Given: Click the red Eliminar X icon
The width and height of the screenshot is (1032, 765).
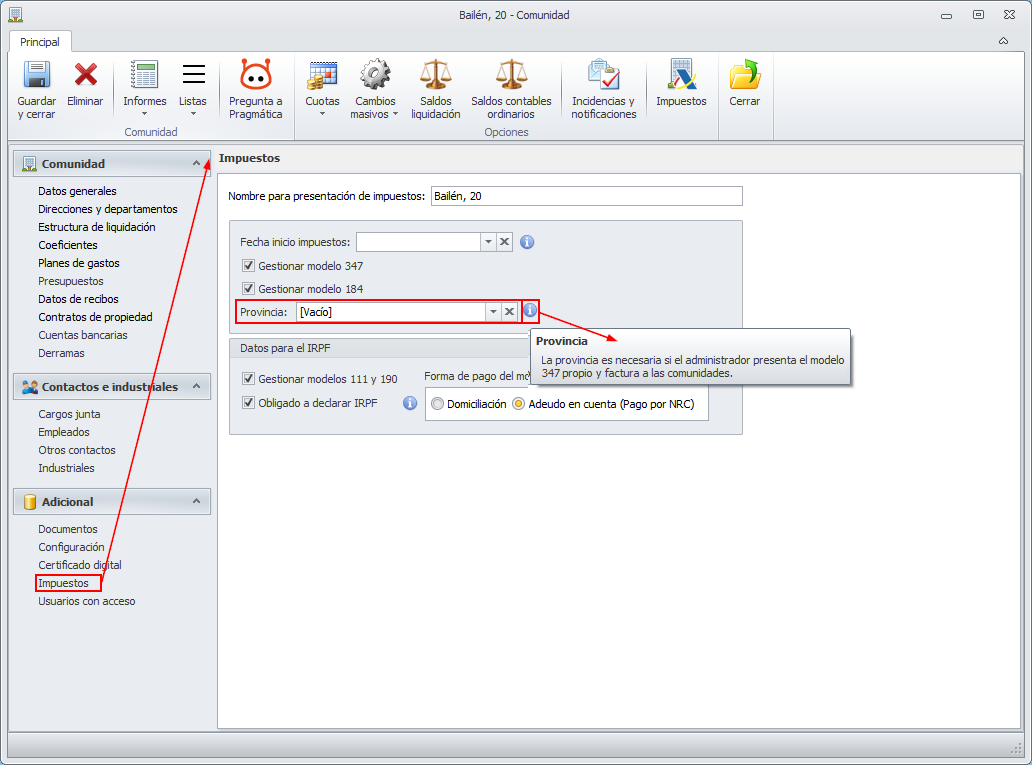Looking at the screenshot, I should click(x=86, y=75).
